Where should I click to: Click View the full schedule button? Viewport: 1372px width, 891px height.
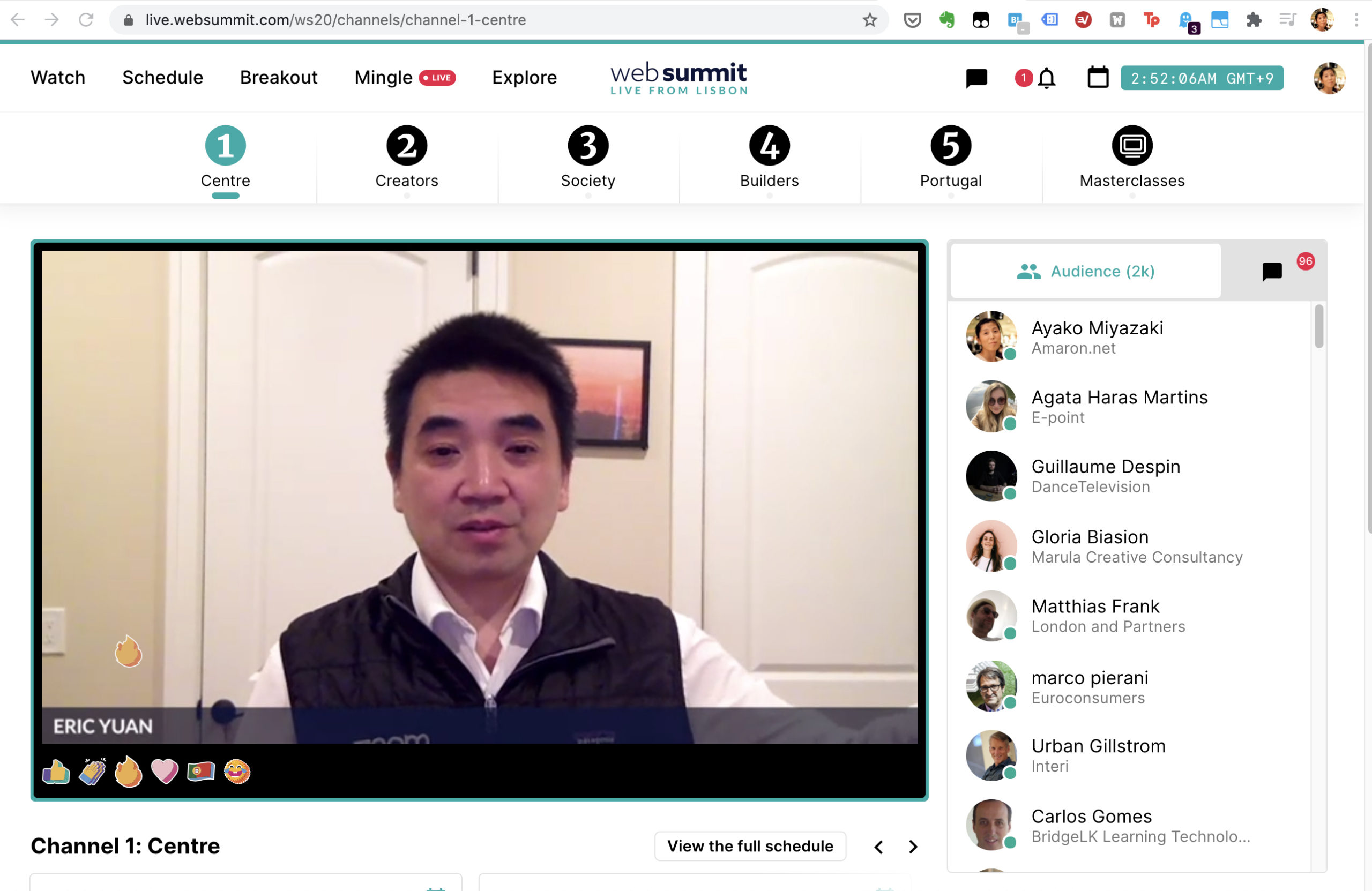(x=750, y=846)
